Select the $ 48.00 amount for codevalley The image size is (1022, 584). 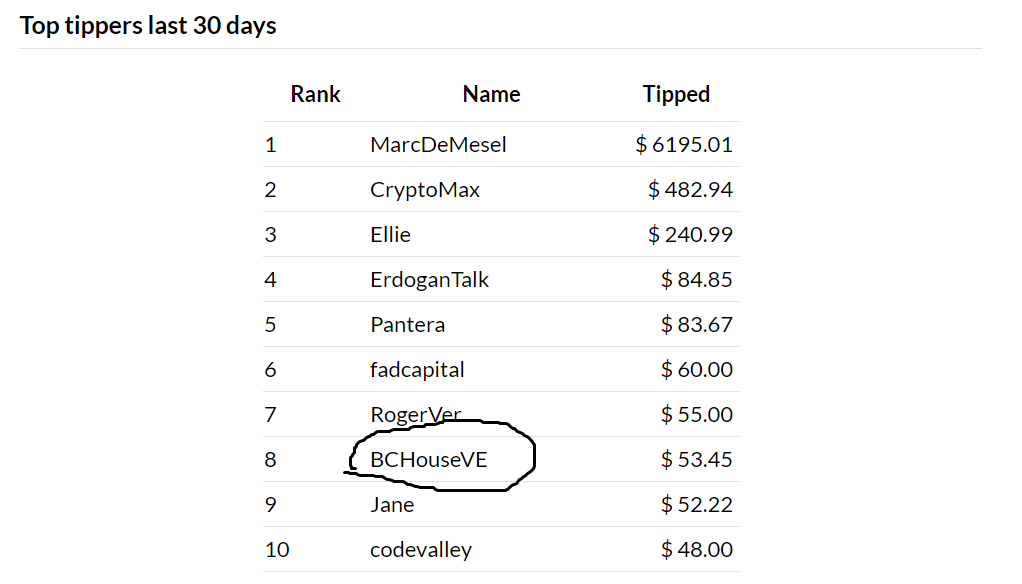697,549
